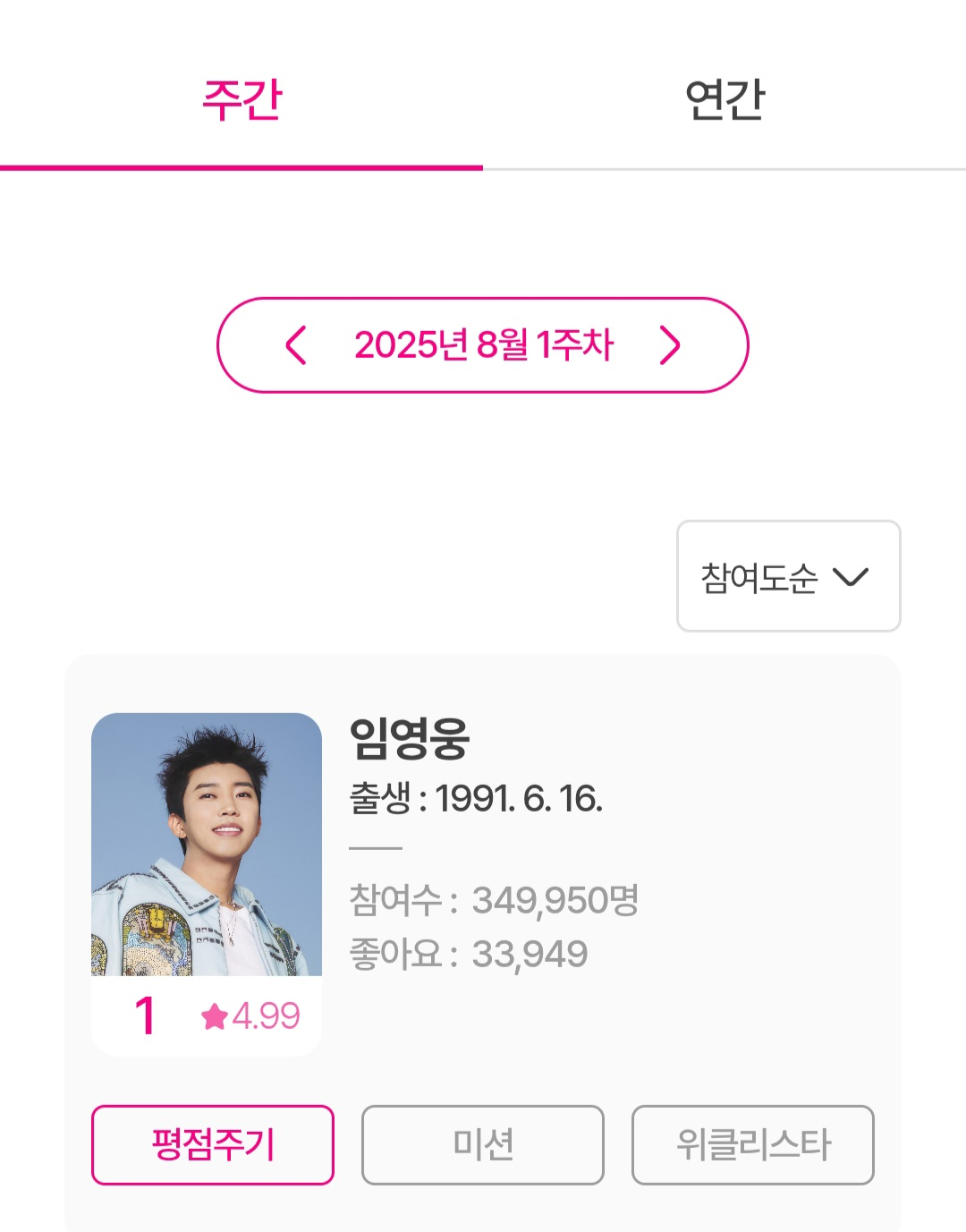966x1232 pixels.
Task: Open 임영웅's profile photo thumbnail
Action: (207, 844)
